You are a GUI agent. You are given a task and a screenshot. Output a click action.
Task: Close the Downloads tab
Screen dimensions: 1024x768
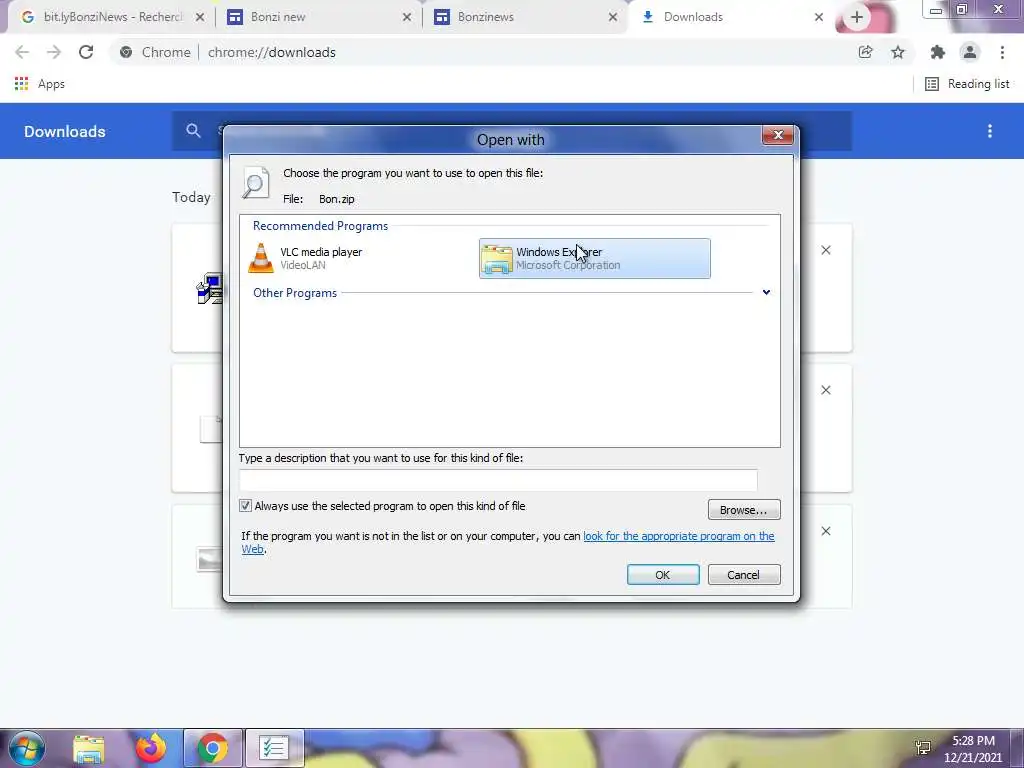[x=819, y=17]
